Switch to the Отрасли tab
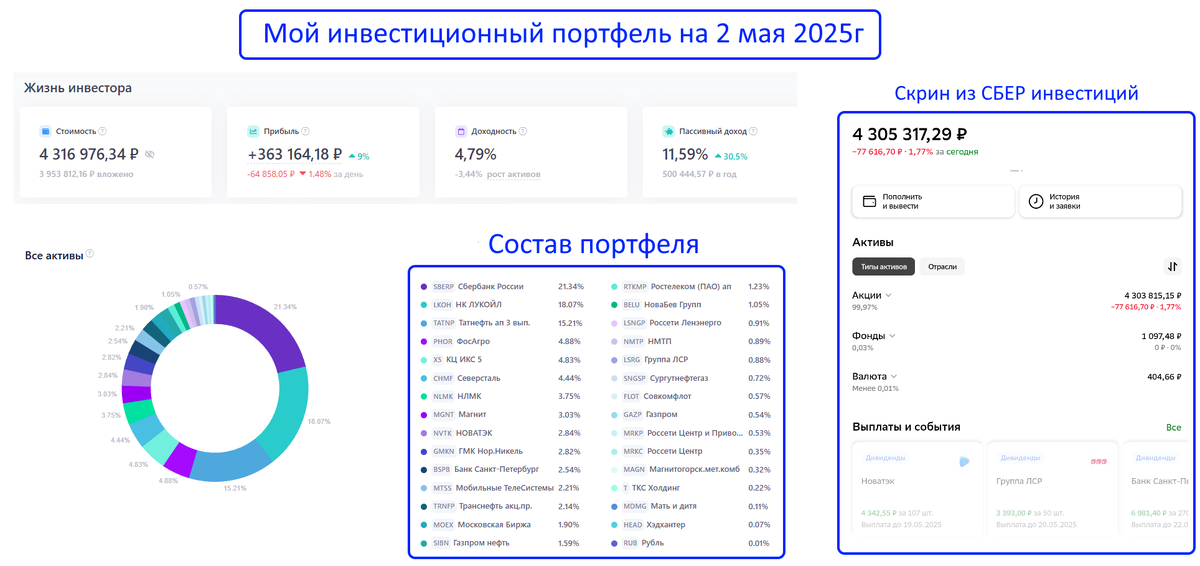Viewport: 1200px width, 566px height. [942, 266]
